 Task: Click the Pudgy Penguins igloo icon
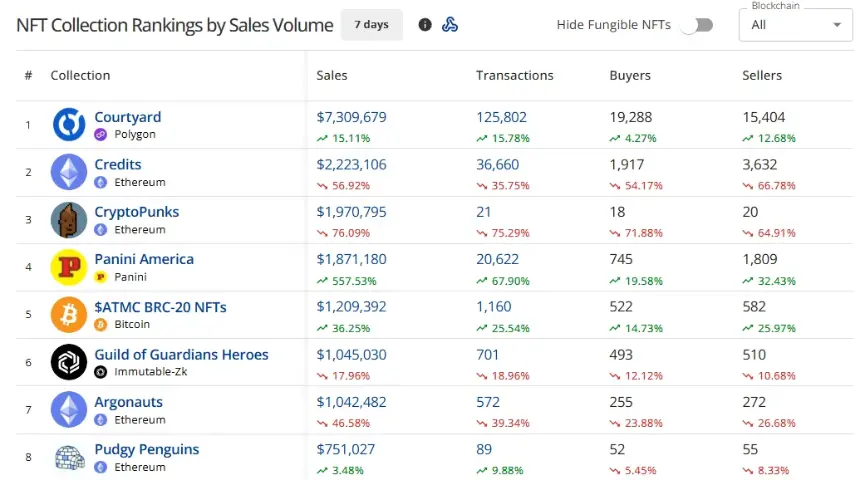tap(70, 458)
